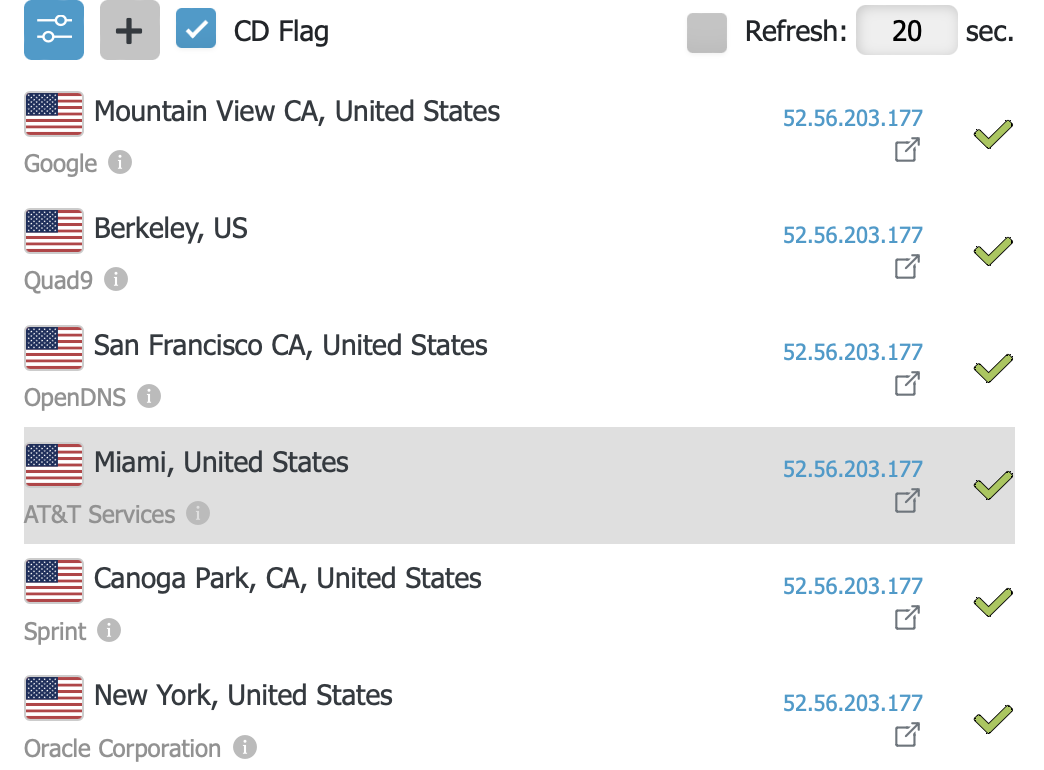
Task: Uncheck the CD Flag checkbox
Action: [196, 29]
